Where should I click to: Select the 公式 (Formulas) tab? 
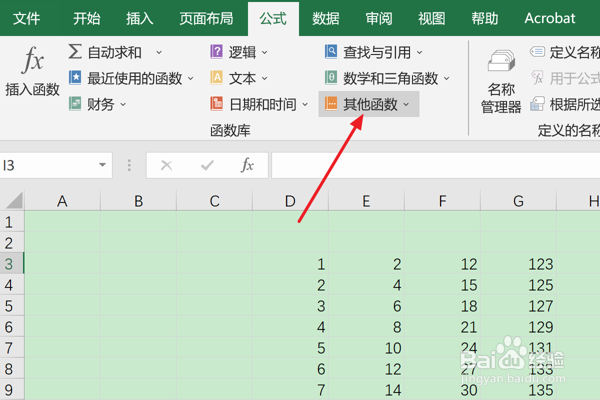pos(273,18)
